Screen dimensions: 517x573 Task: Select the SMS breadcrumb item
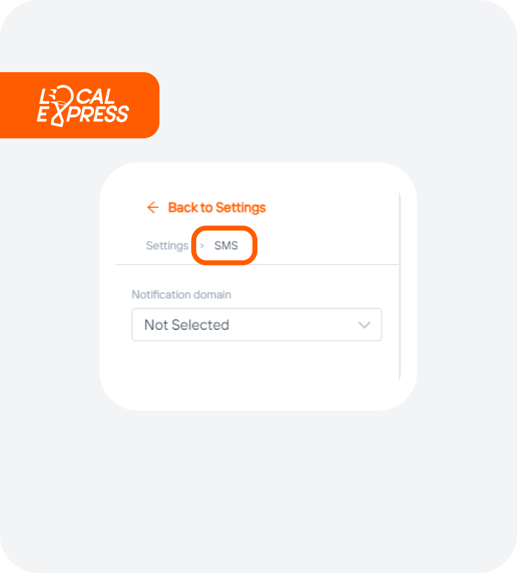pos(226,246)
